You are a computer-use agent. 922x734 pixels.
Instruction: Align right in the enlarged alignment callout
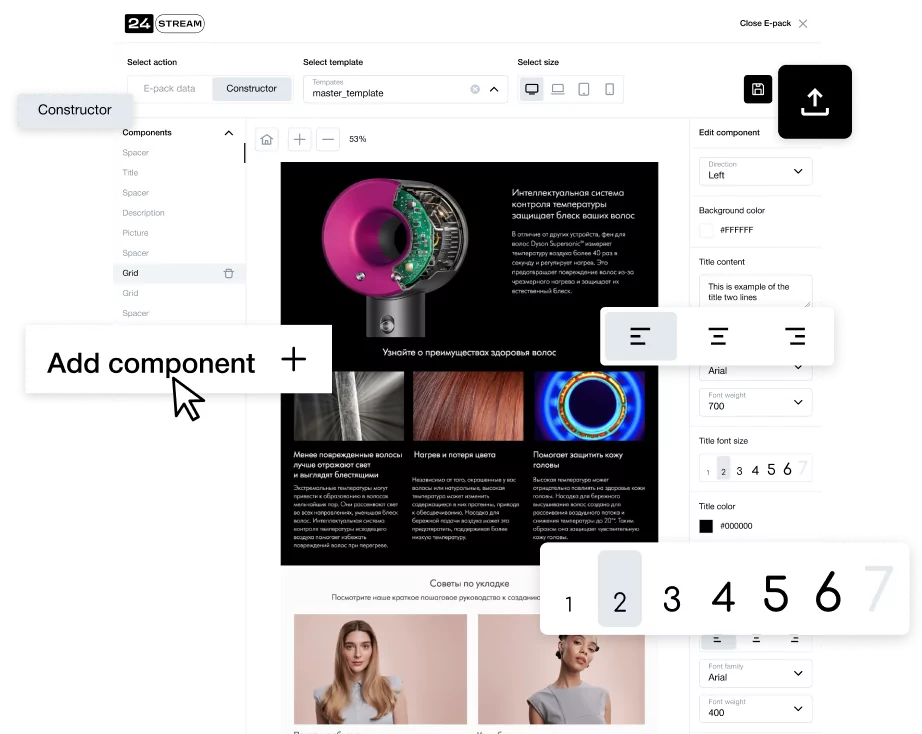[x=795, y=336]
